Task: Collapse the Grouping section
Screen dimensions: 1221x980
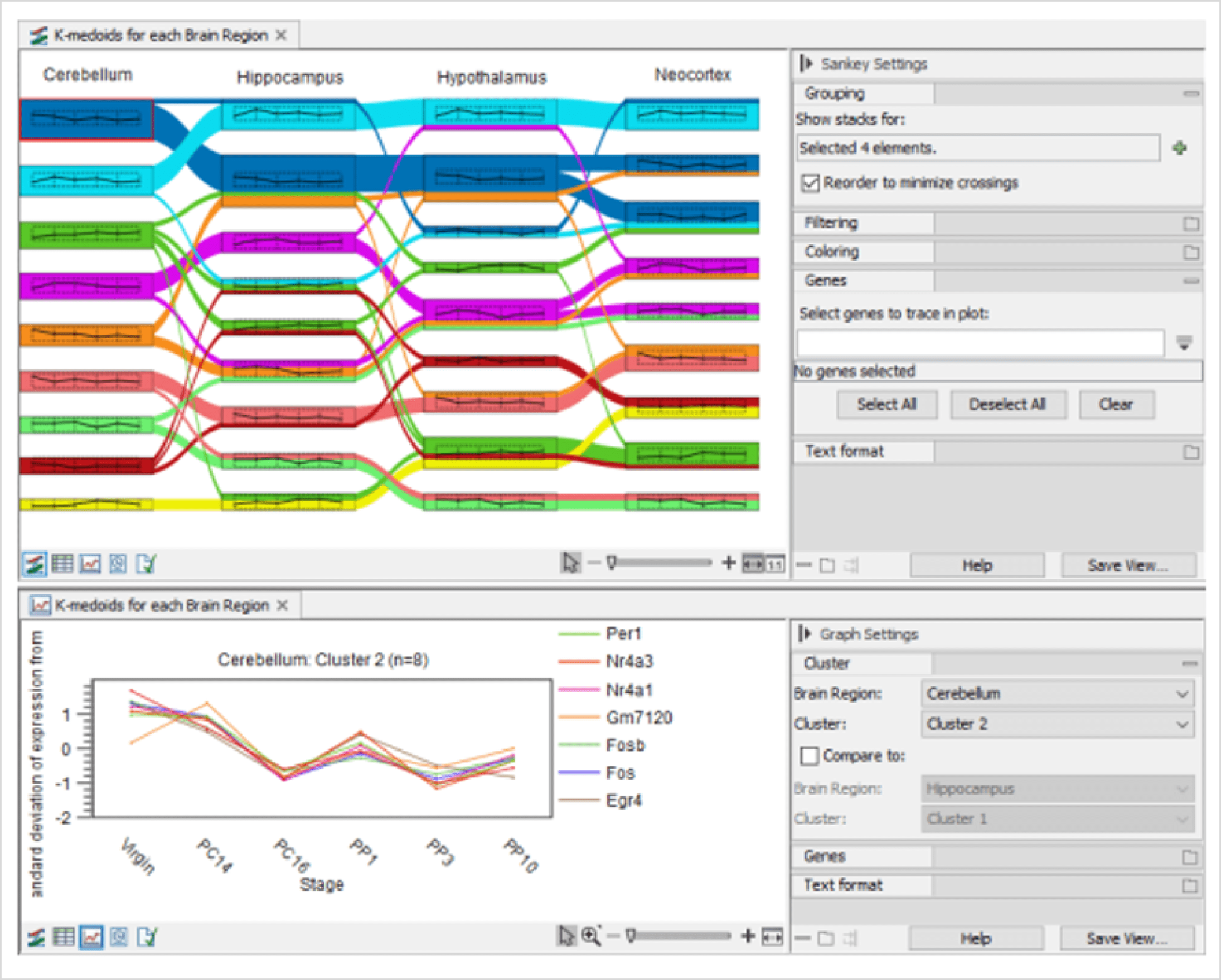Action: (1191, 94)
